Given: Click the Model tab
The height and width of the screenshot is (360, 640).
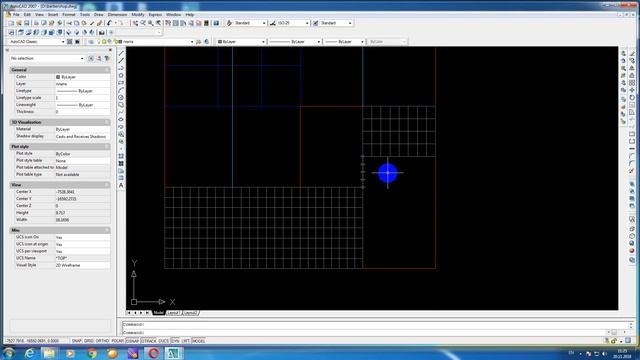Looking at the screenshot, I should 158,313.
